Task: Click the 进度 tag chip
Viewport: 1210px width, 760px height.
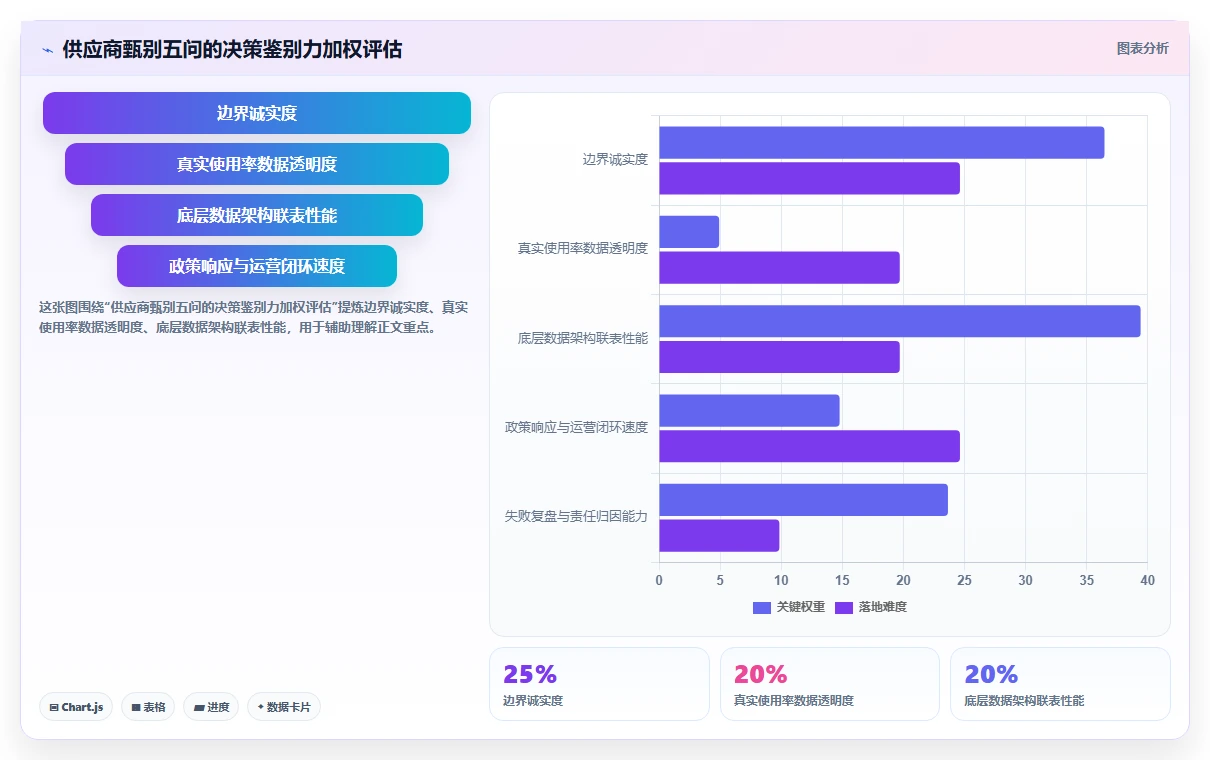Action: click(x=211, y=707)
